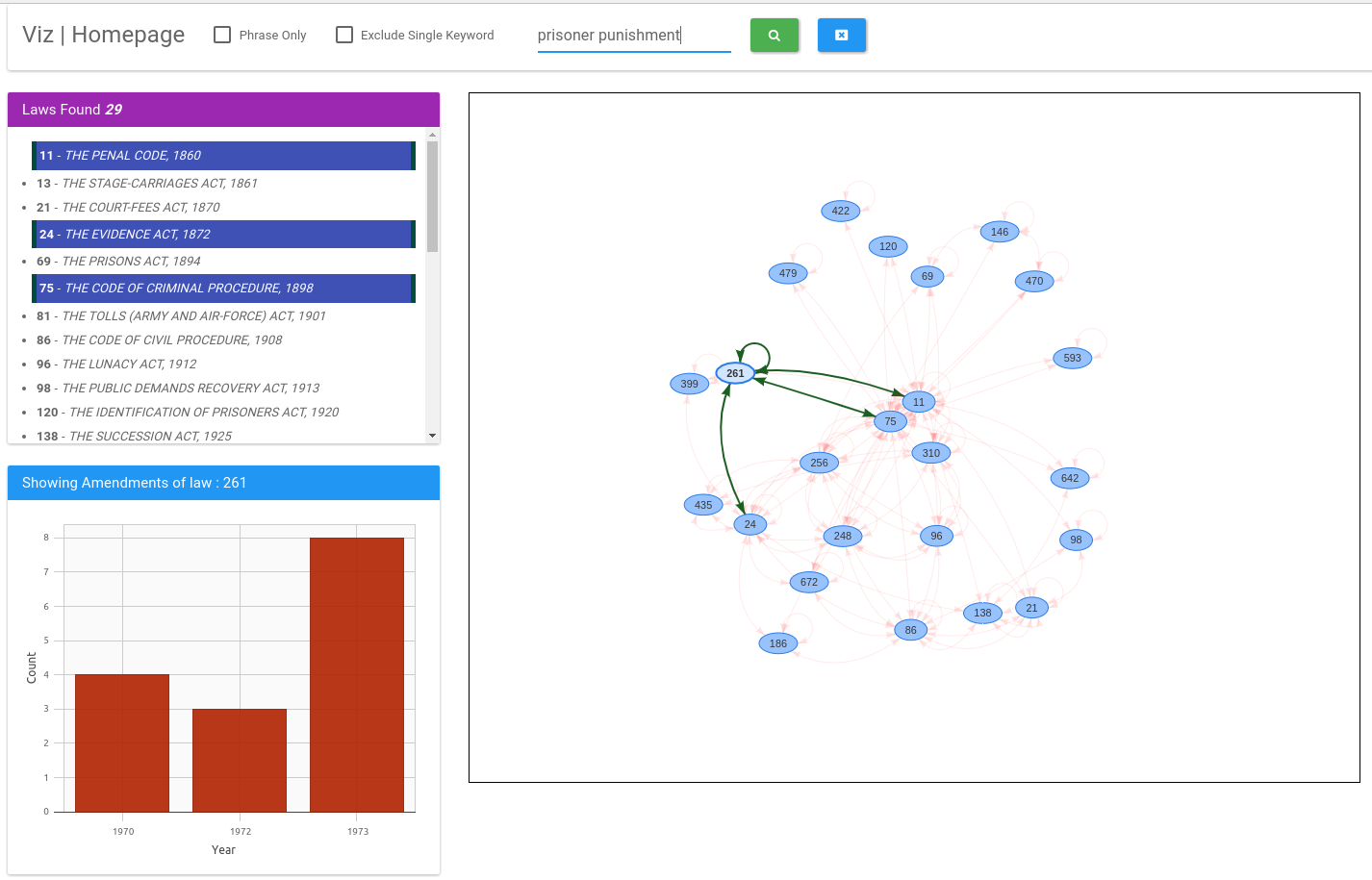The image size is (1372, 880).
Task: Enable the Phrase Only checkbox
Action: pyautogui.click(x=222, y=35)
